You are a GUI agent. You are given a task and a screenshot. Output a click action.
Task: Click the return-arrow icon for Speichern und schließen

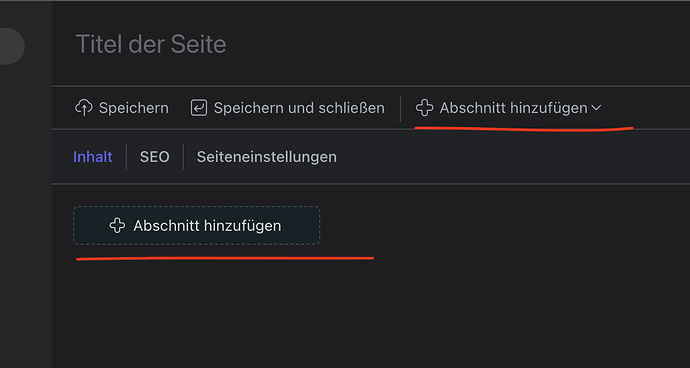(199, 108)
